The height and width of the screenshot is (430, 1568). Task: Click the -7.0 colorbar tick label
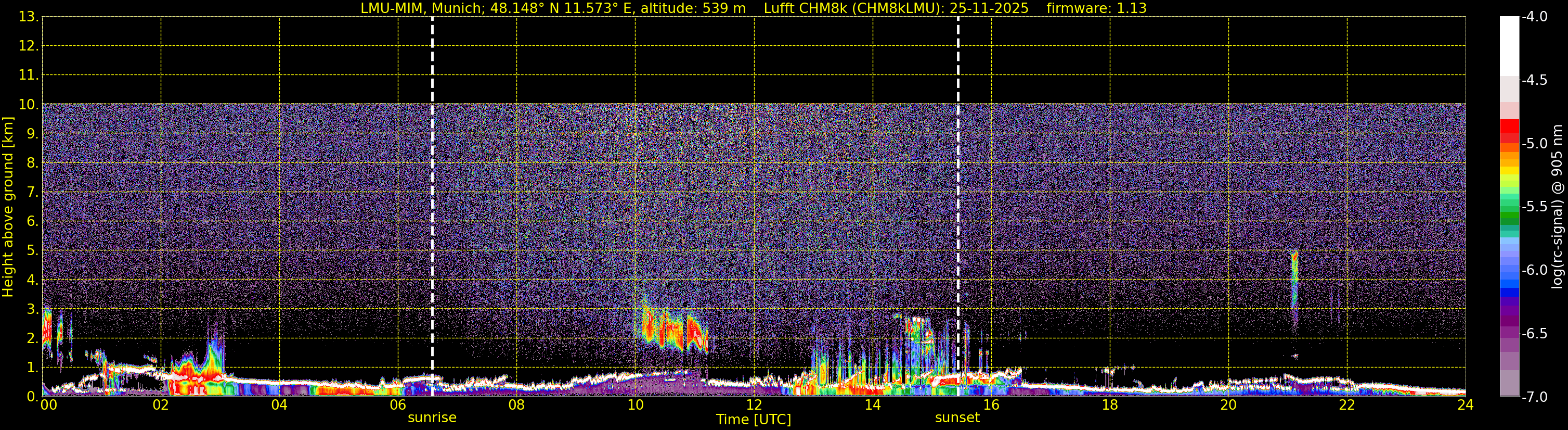(x=1534, y=397)
